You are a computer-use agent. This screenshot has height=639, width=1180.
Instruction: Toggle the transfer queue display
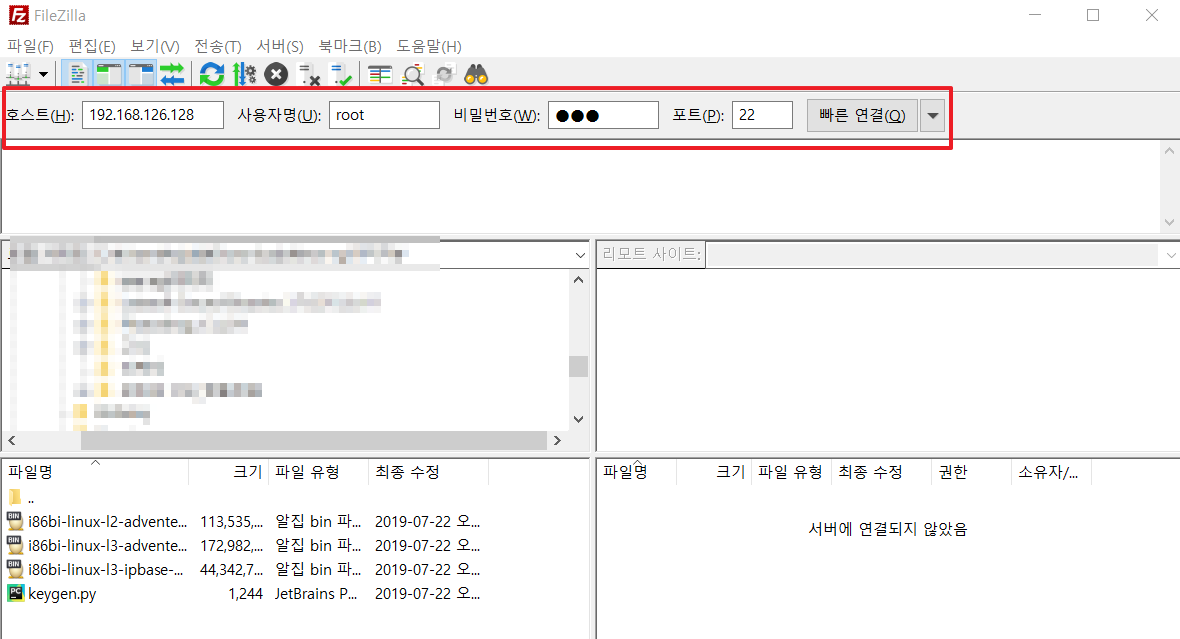pos(172,75)
